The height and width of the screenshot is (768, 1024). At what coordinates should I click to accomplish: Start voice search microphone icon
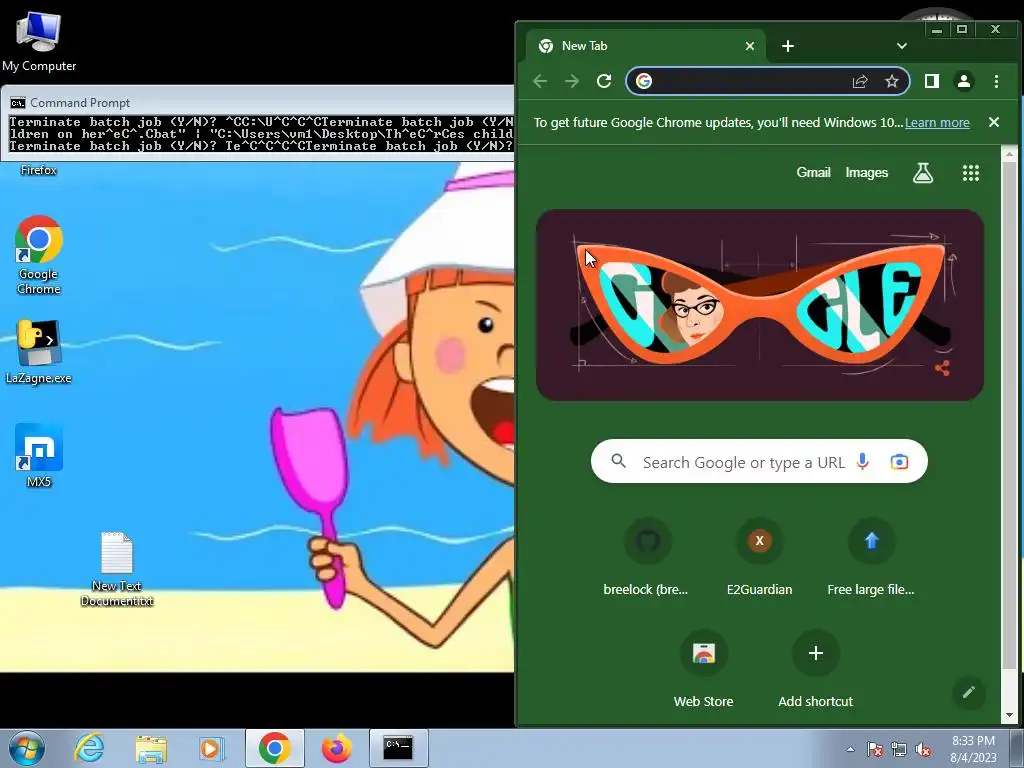(863, 462)
